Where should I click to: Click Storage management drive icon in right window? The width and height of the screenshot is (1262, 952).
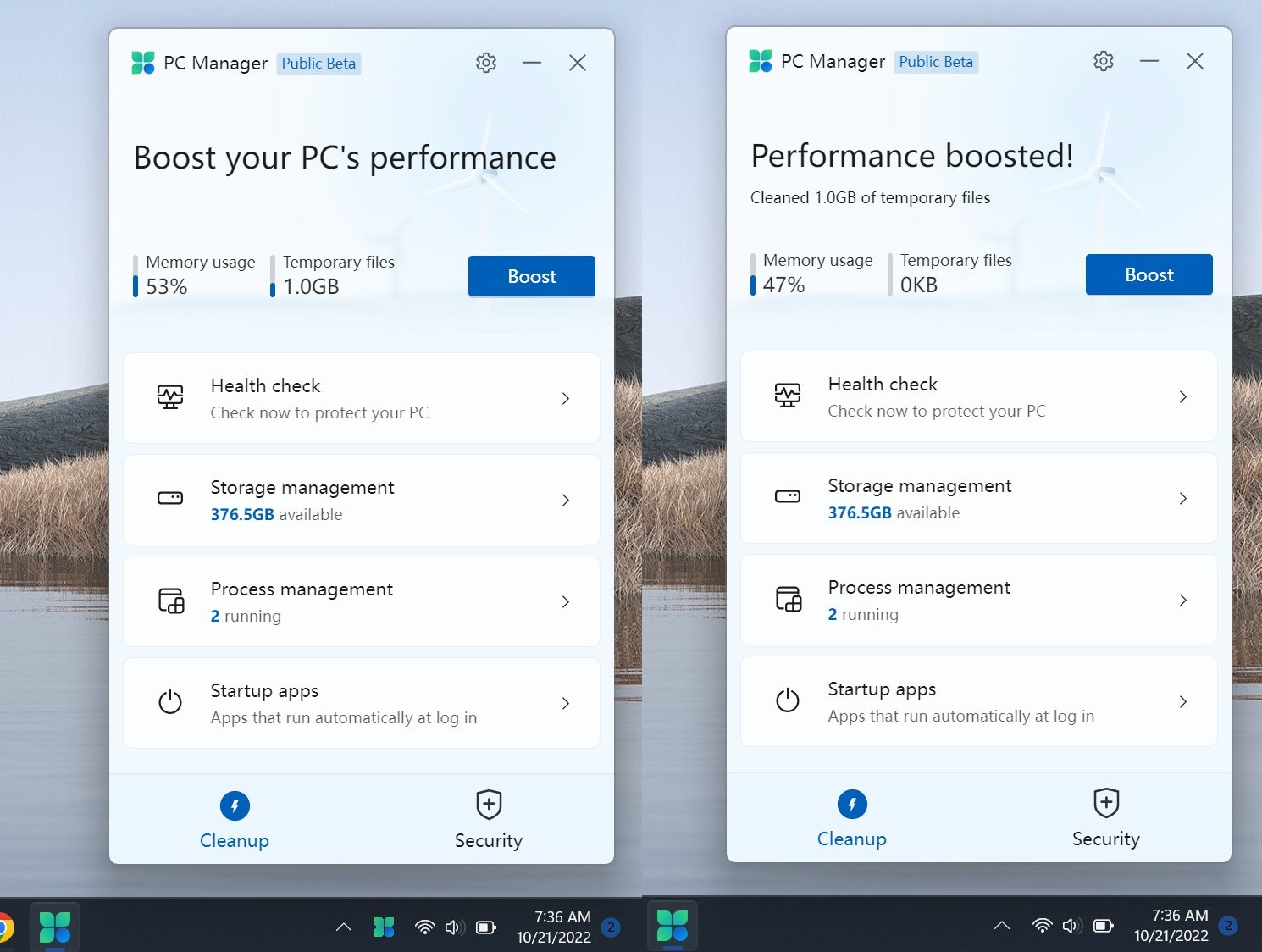(788, 496)
